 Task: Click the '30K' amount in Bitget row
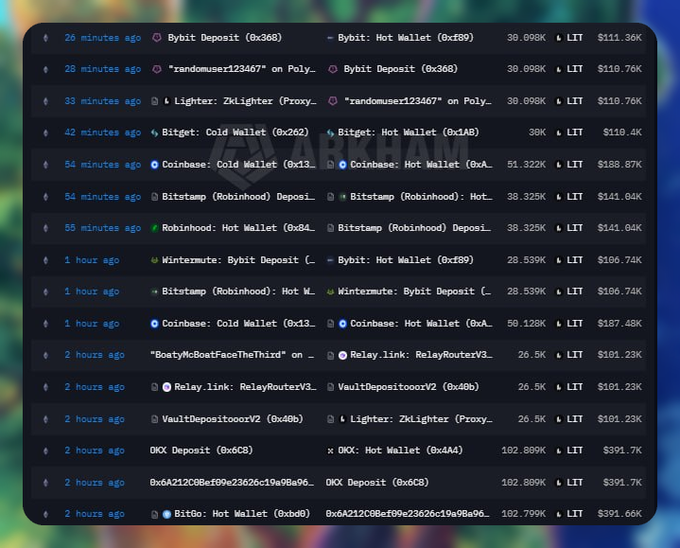(x=537, y=133)
